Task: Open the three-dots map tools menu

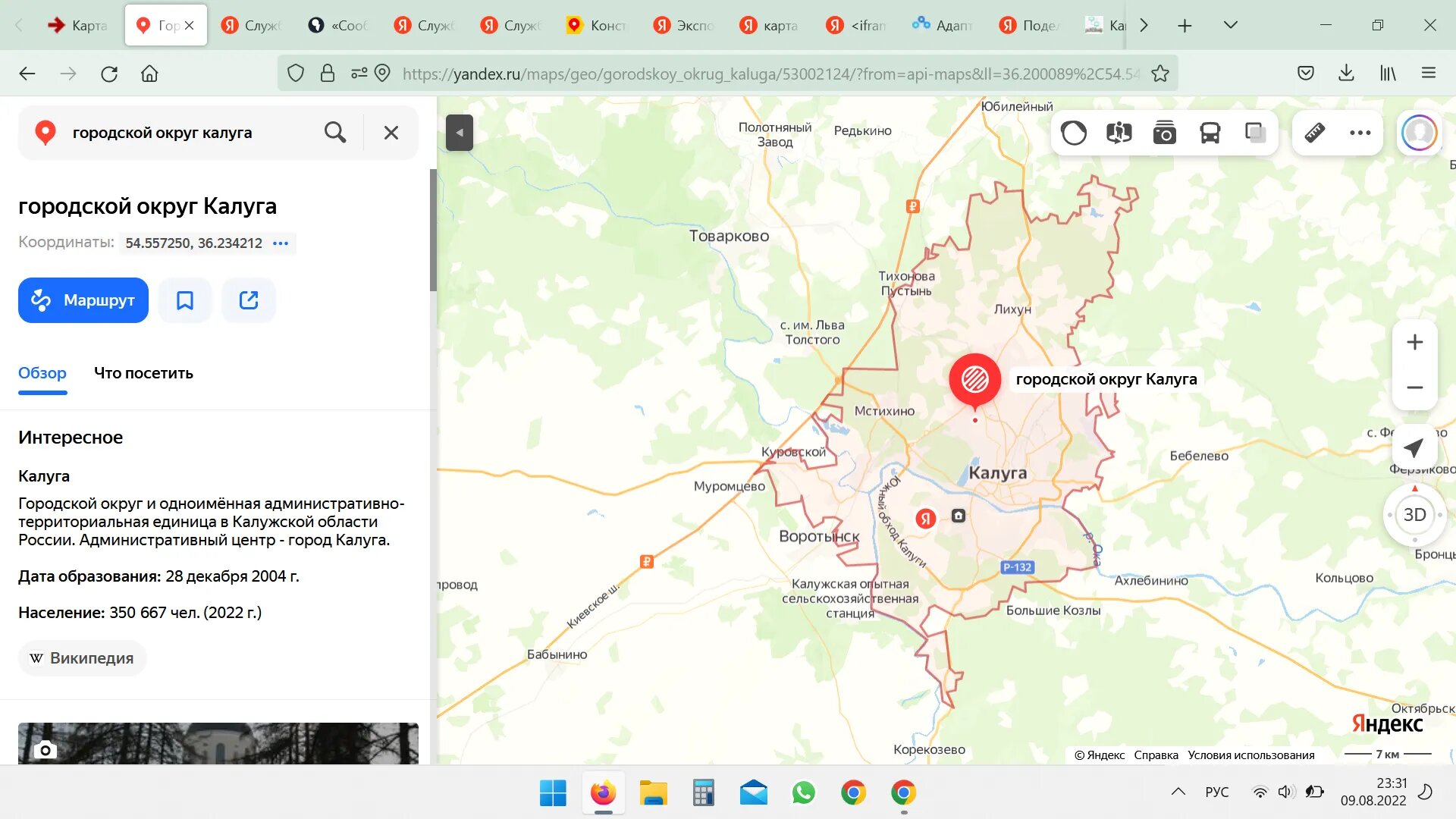Action: 1360,133
